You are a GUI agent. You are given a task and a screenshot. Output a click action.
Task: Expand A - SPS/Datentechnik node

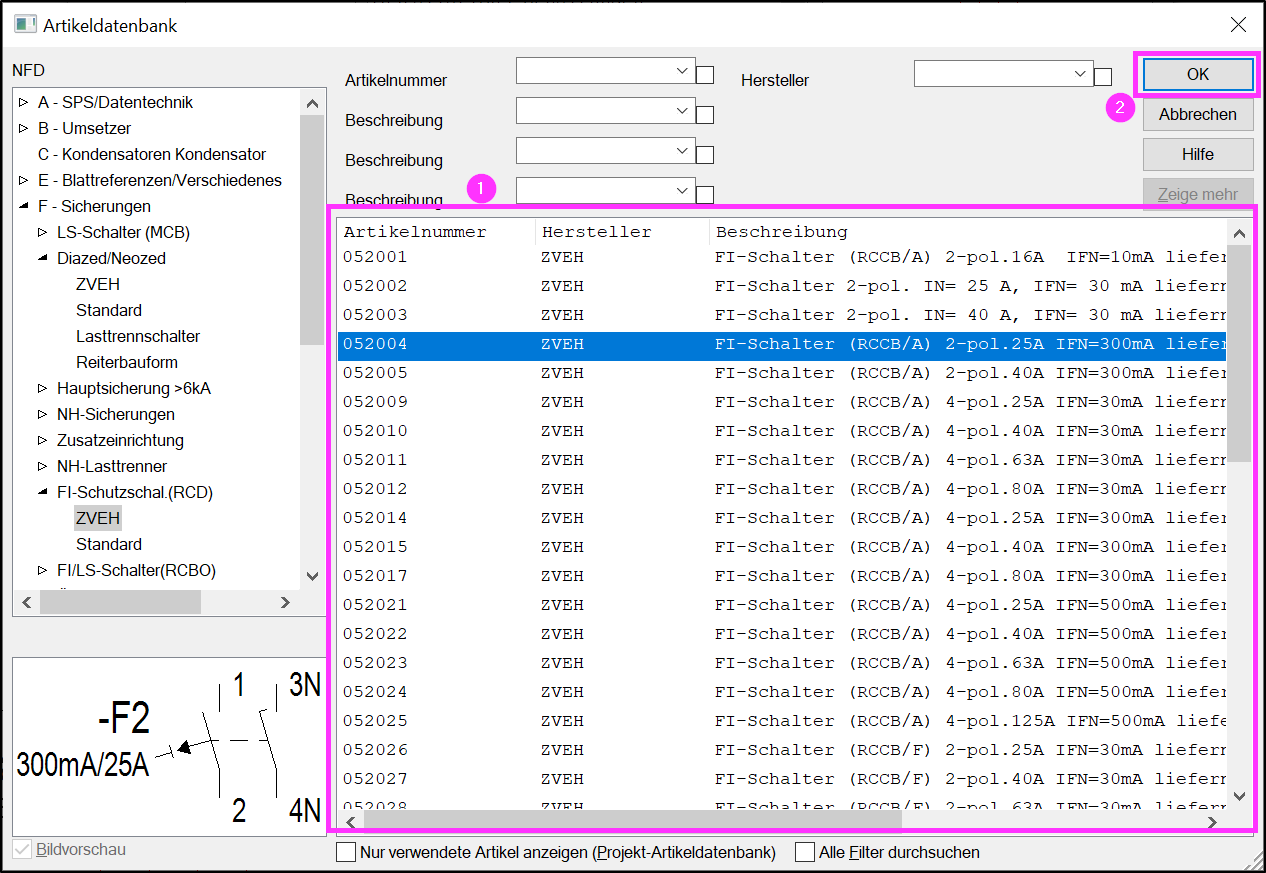click(x=24, y=102)
